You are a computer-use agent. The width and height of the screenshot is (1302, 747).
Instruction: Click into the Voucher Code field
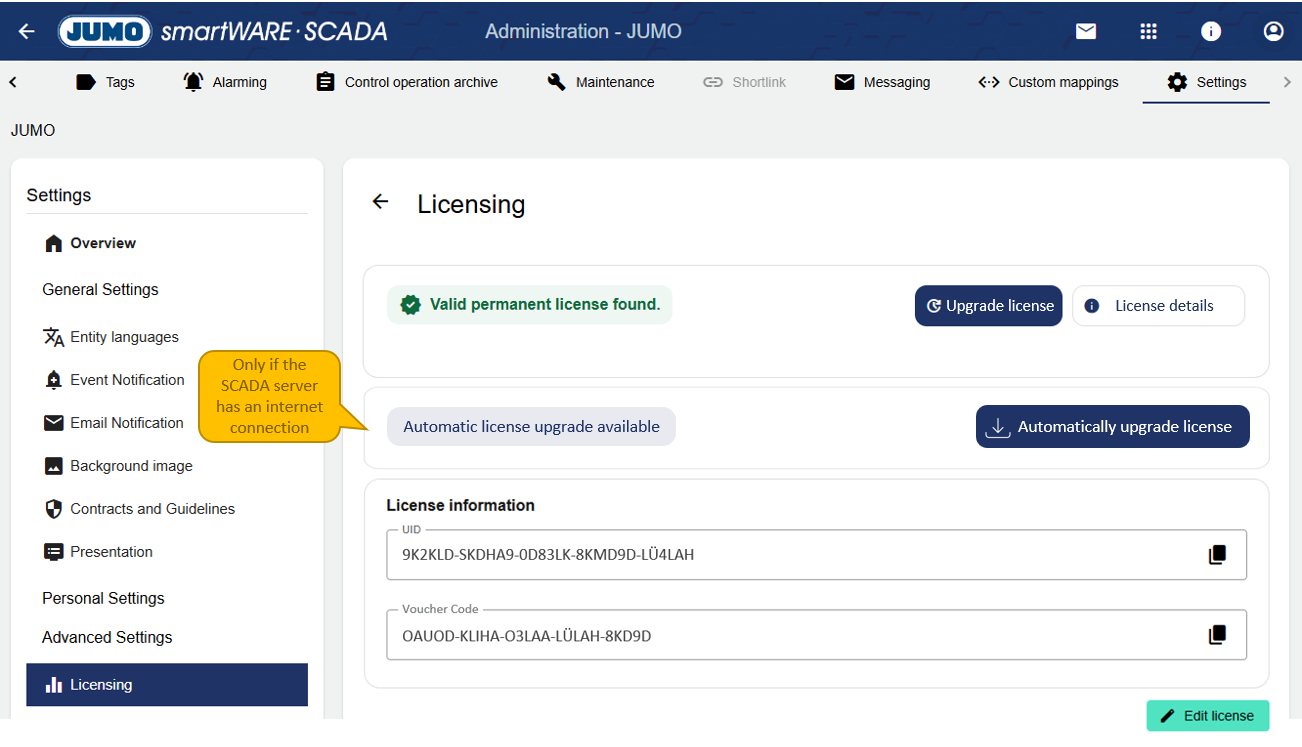point(817,635)
